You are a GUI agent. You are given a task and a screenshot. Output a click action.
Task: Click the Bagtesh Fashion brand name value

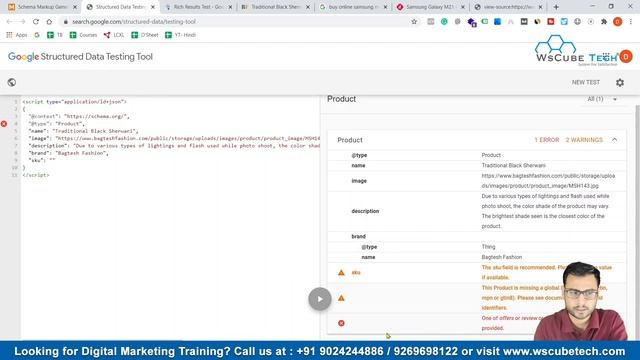pos(502,257)
